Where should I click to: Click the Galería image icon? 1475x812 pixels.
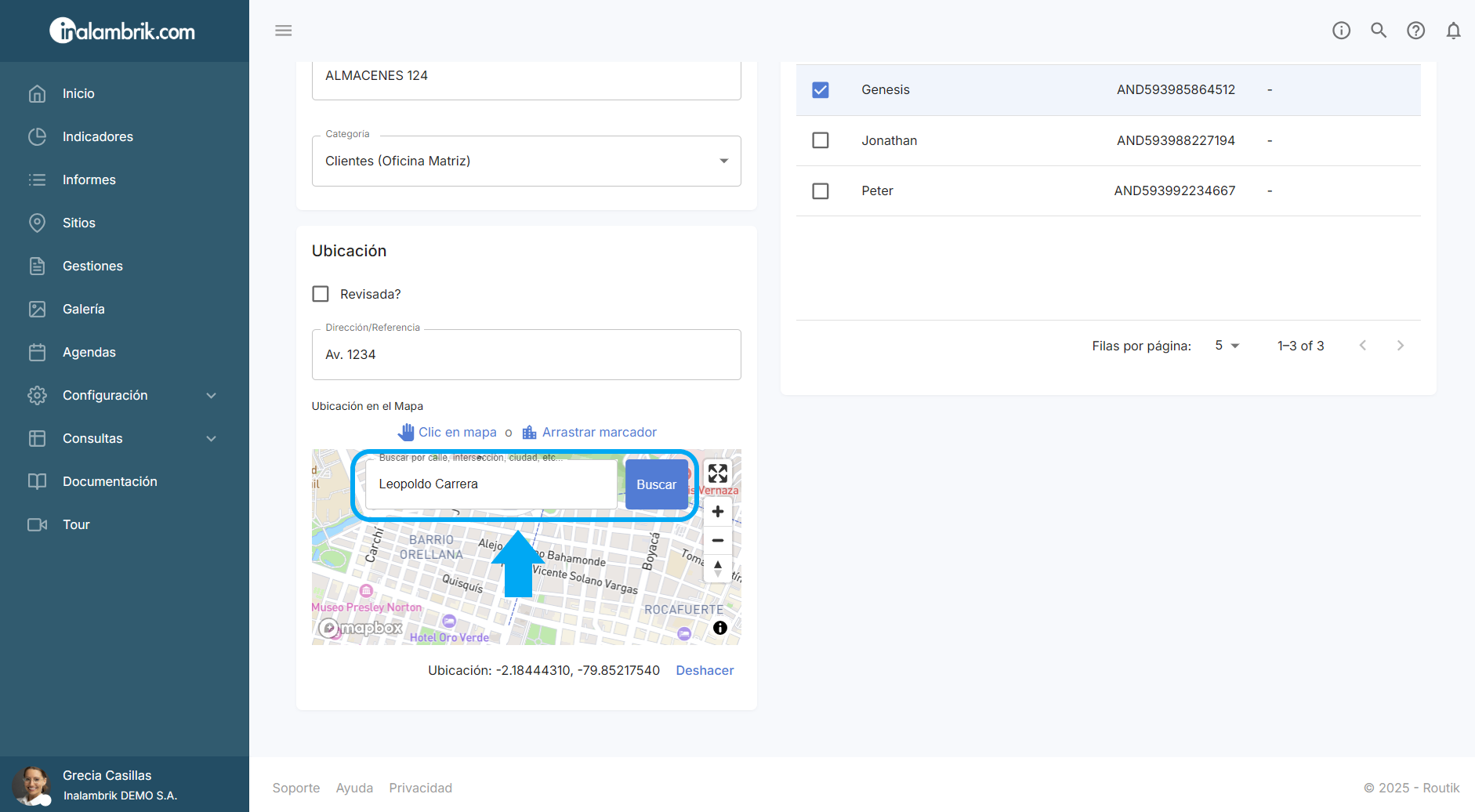(37, 309)
